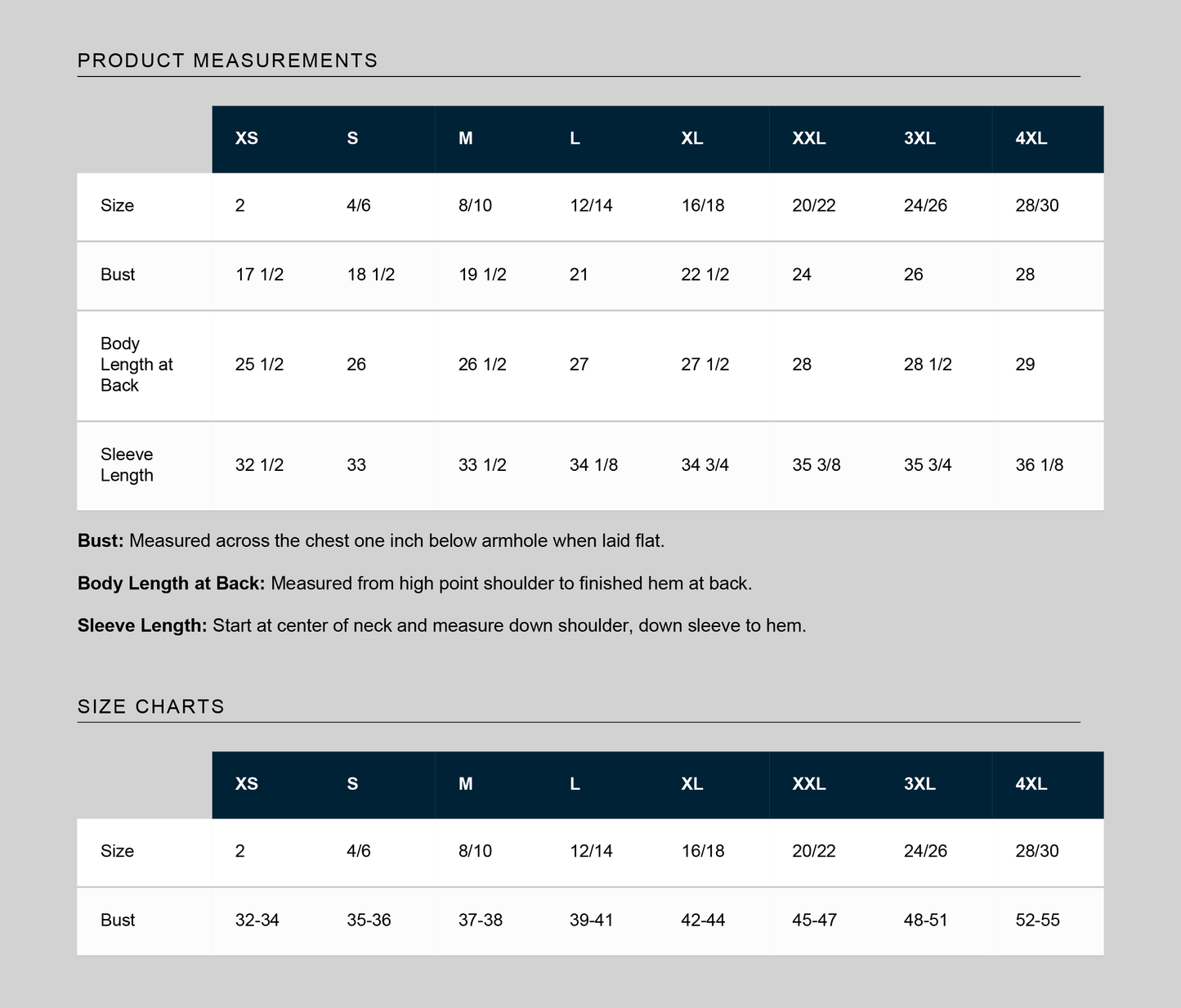The height and width of the screenshot is (1008, 1181).
Task: Select the 35 3/8 sleeve length cell
Action: tap(816, 465)
